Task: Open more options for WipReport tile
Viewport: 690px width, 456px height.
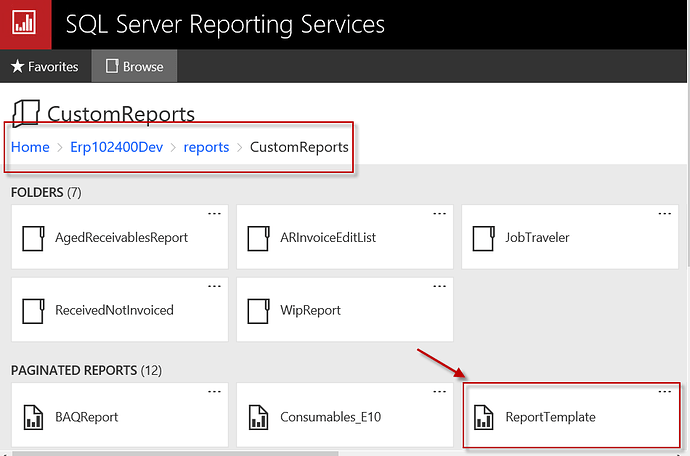Action: click(x=439, y=286)
